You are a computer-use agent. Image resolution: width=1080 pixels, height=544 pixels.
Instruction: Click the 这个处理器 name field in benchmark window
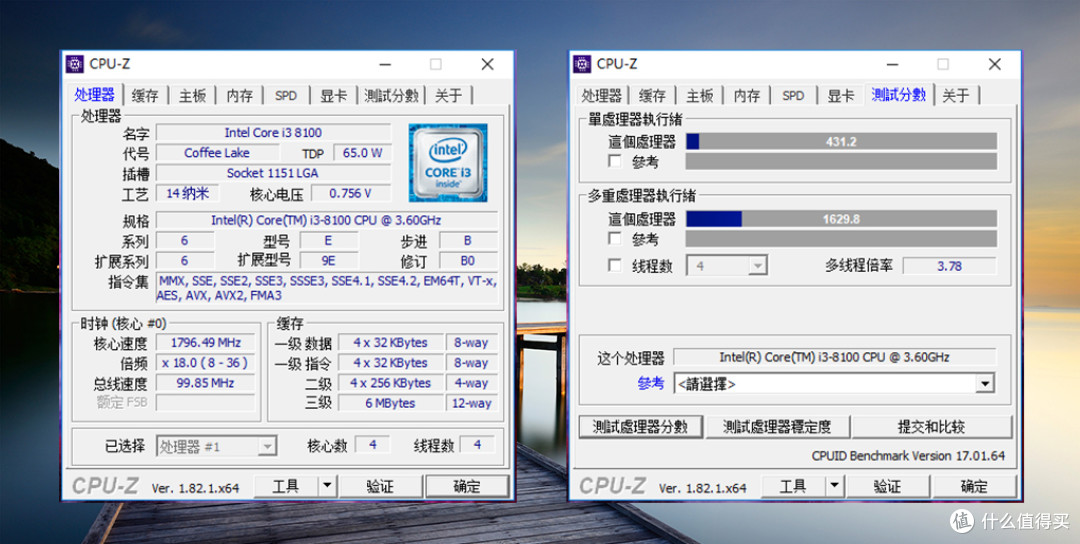[835, 357]
